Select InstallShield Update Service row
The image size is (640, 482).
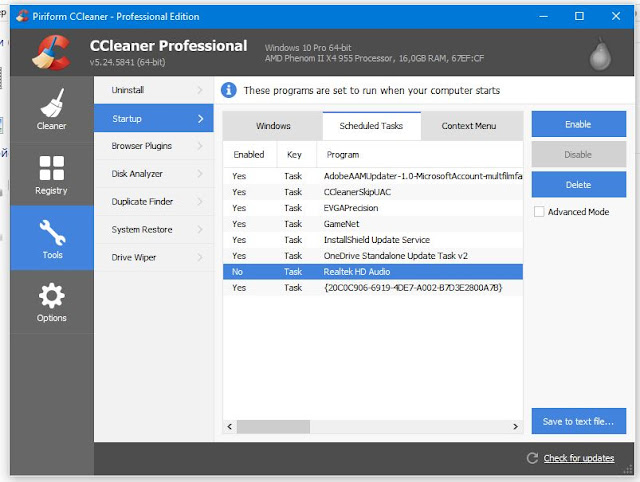(x=373, y=240)
